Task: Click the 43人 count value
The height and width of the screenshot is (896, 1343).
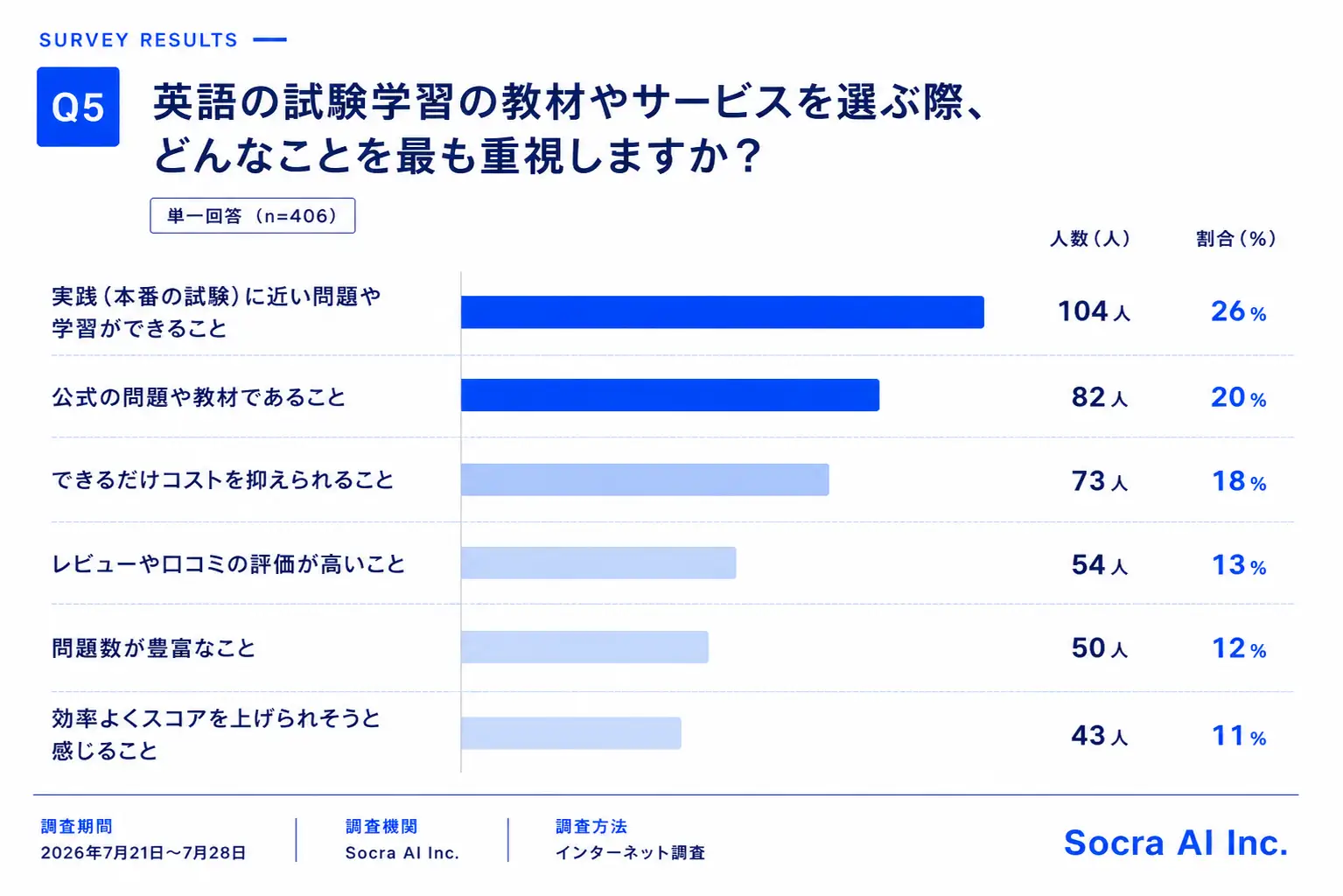Action: pos(1100,736)
